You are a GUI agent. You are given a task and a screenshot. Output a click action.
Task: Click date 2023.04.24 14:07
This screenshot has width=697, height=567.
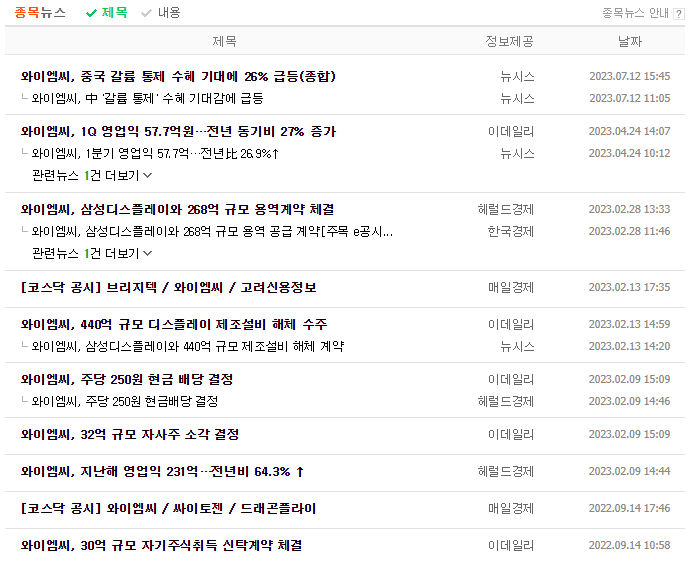point(629,132)
